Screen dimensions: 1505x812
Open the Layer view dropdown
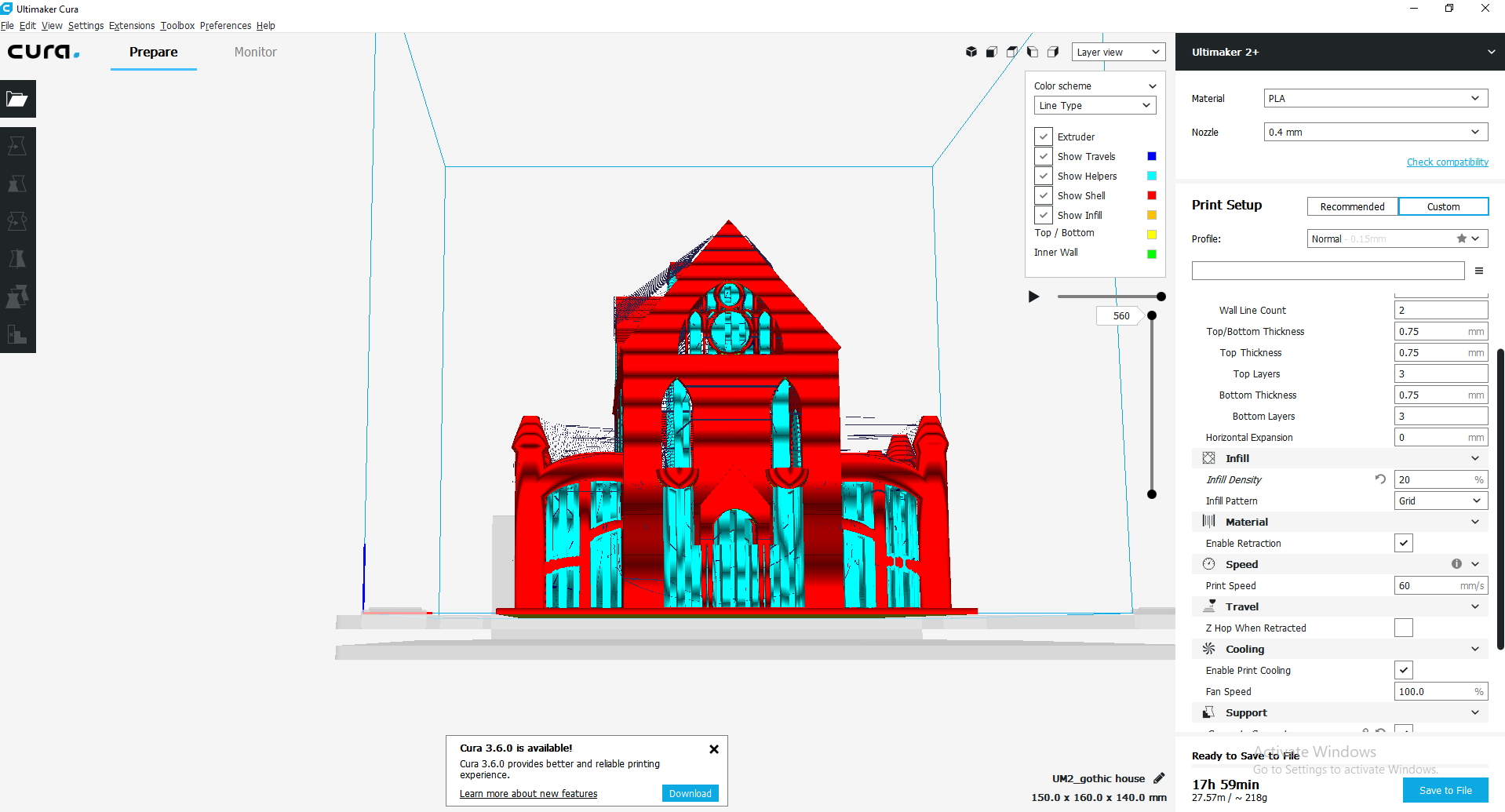[1118, 52]
